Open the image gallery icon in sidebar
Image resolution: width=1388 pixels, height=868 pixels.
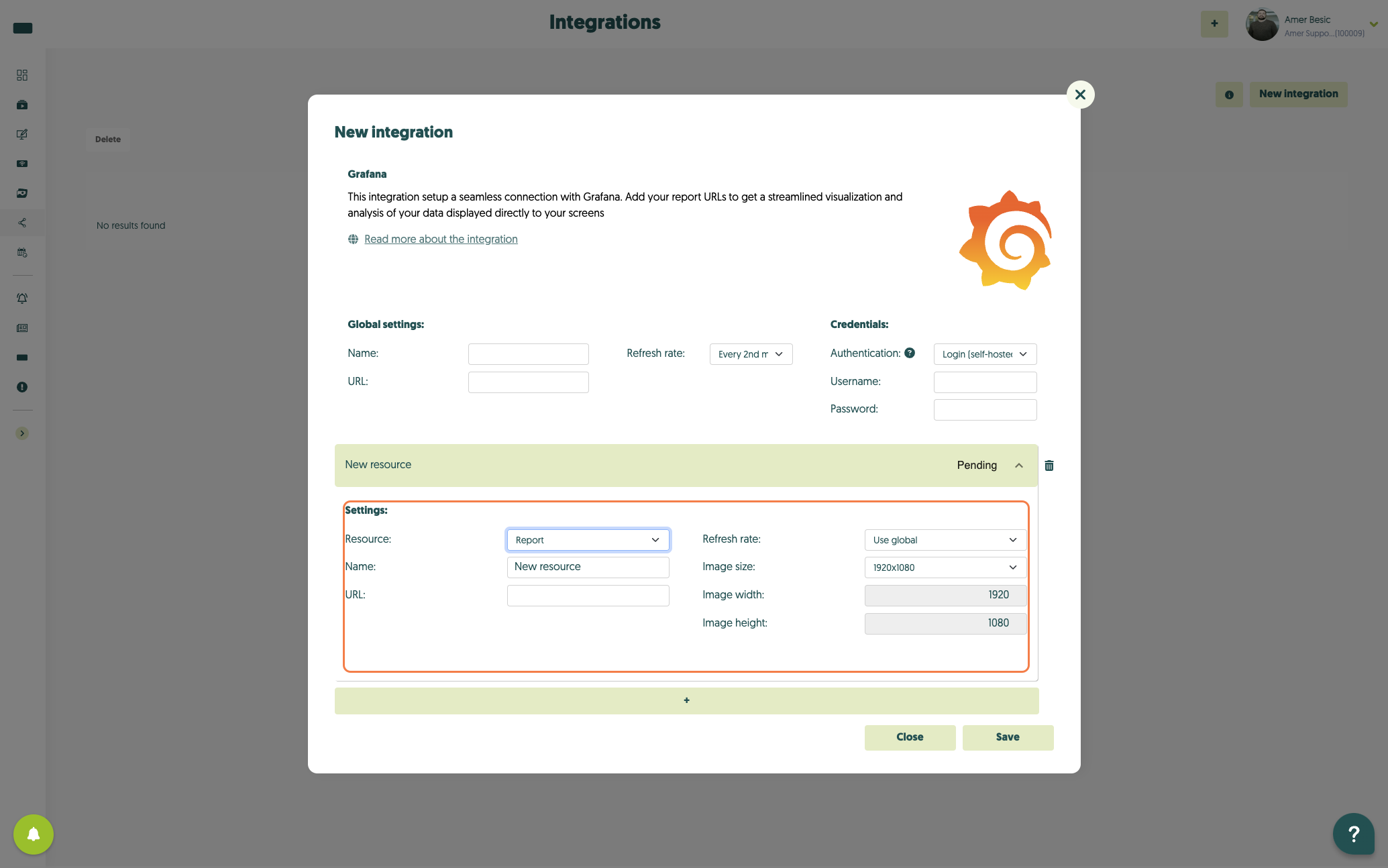(x=22, y=193)
